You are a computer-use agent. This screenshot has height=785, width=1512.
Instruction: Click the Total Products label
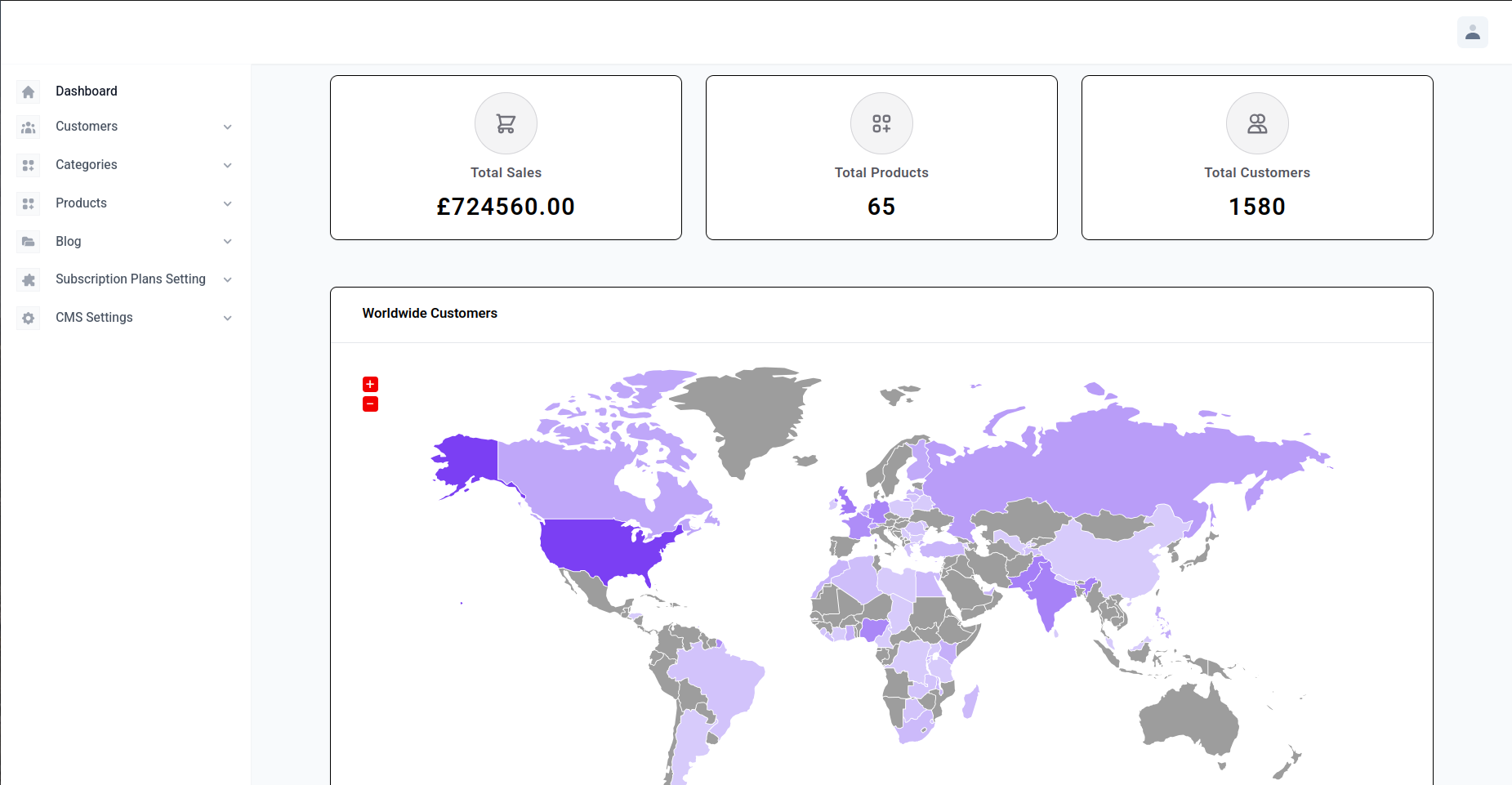[x=881, y=172]
